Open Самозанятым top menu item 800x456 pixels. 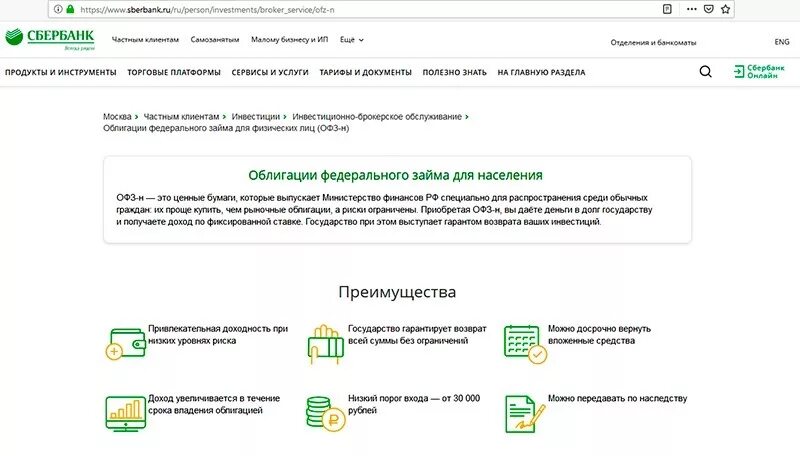(x=215, y=40)
